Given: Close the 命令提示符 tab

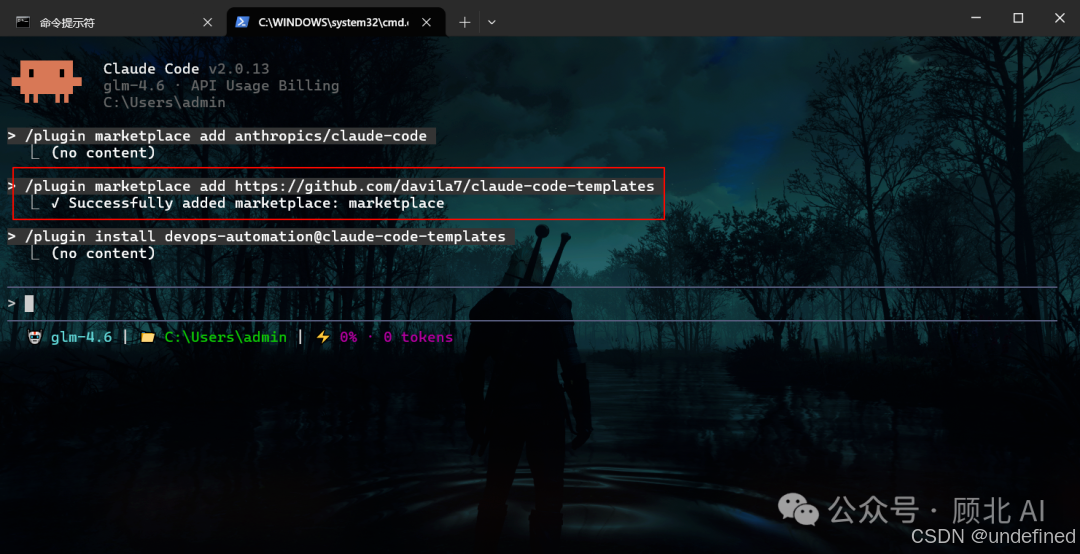Looking at the screenshot, I should point(207,22).
